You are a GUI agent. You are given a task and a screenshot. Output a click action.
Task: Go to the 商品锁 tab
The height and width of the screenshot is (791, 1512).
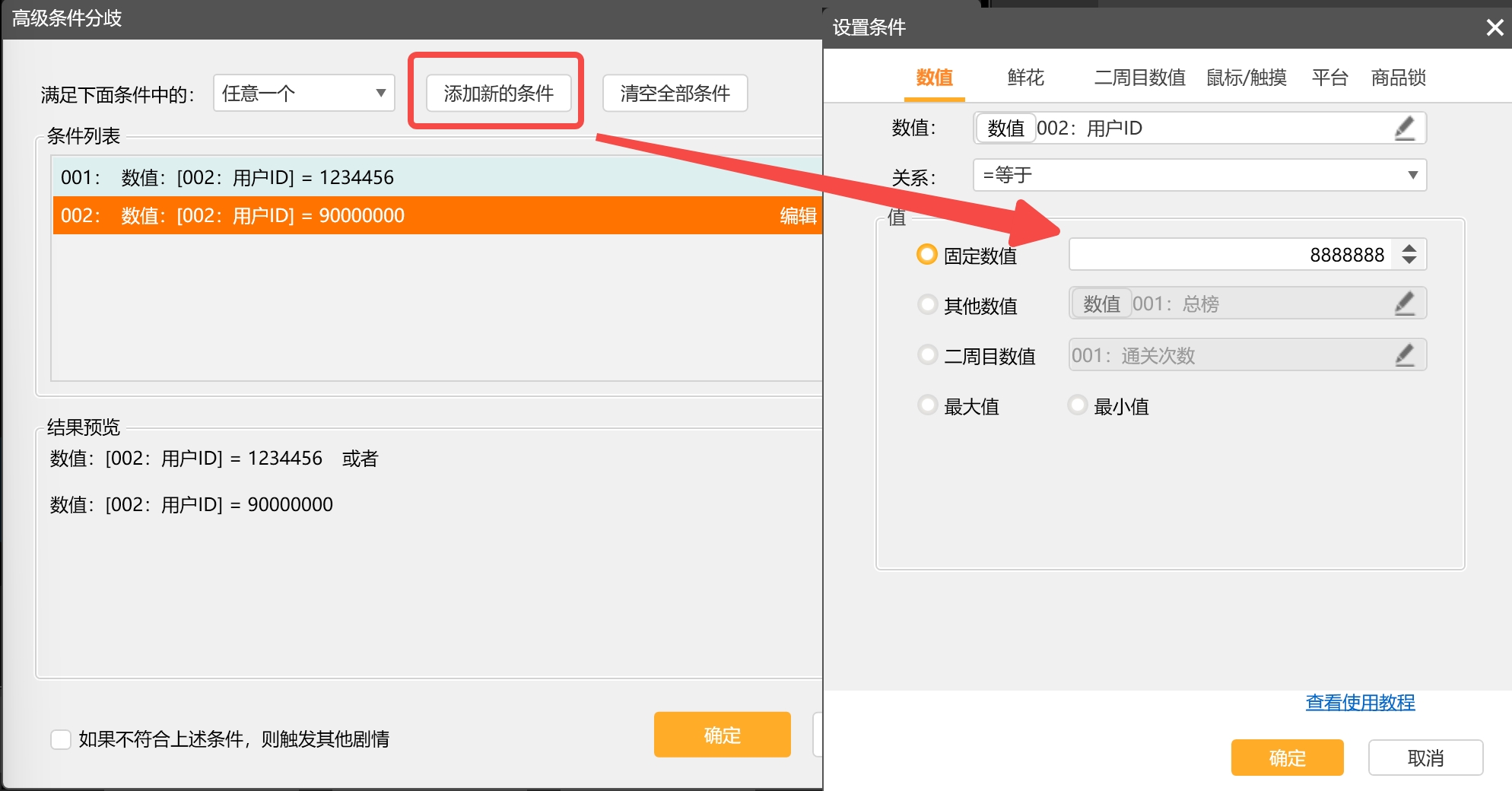(1398, 78)
